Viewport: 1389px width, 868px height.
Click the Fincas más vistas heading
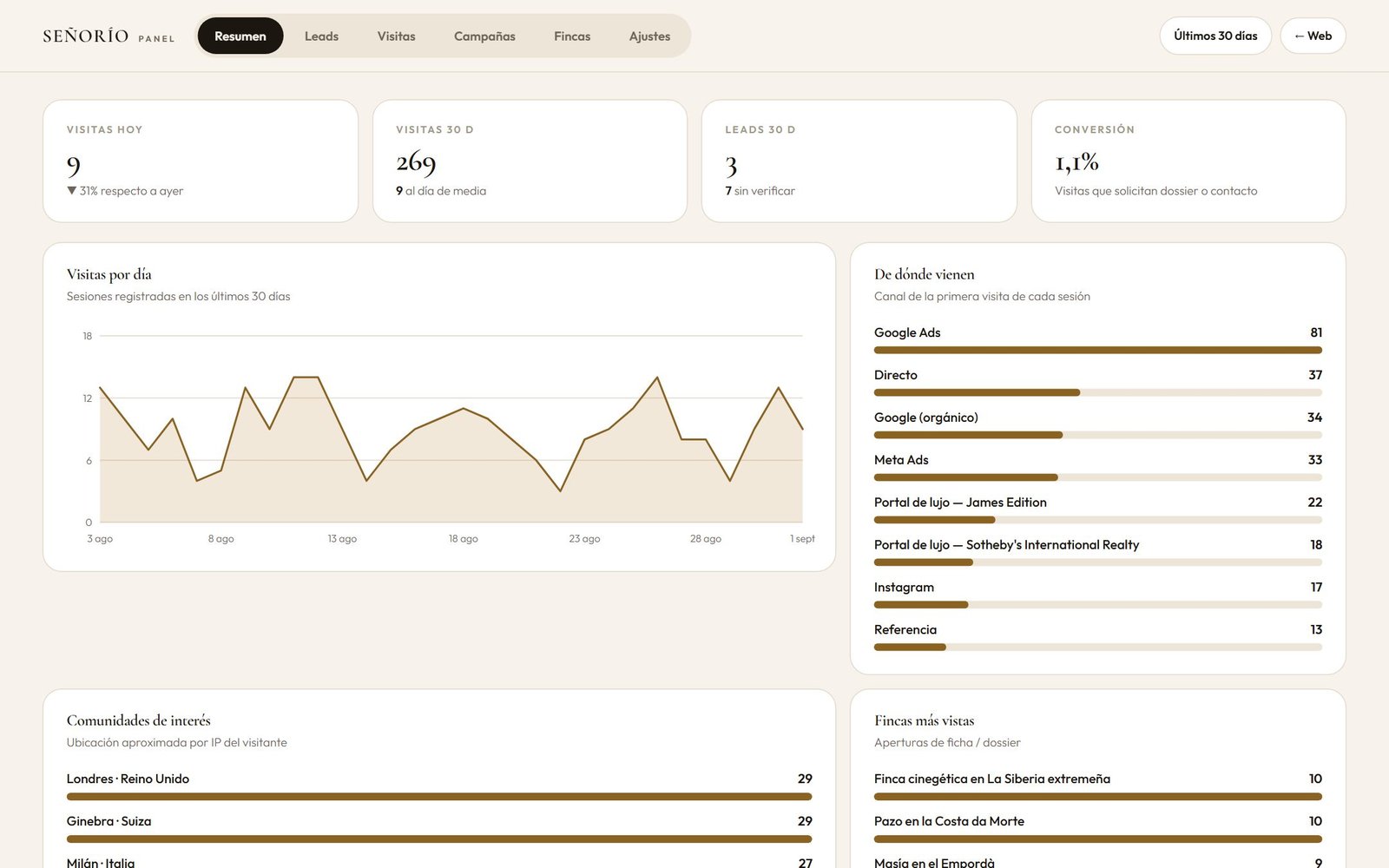click(924, 720)
